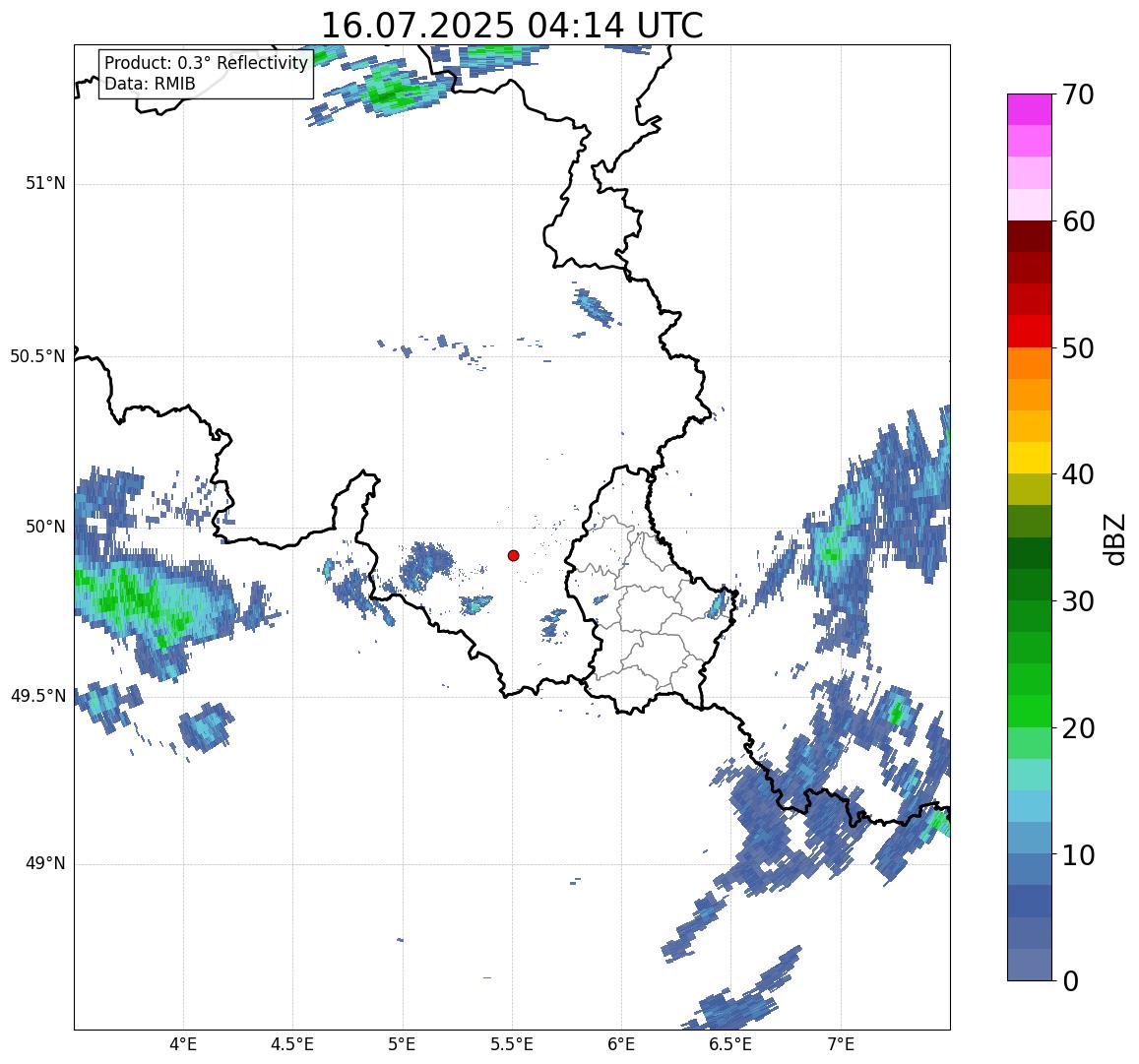The width and height of the screenshot is (1139, 1064).
Task: Click the "5.5°E" longitude label
Action: click(x=512, y=1044)
